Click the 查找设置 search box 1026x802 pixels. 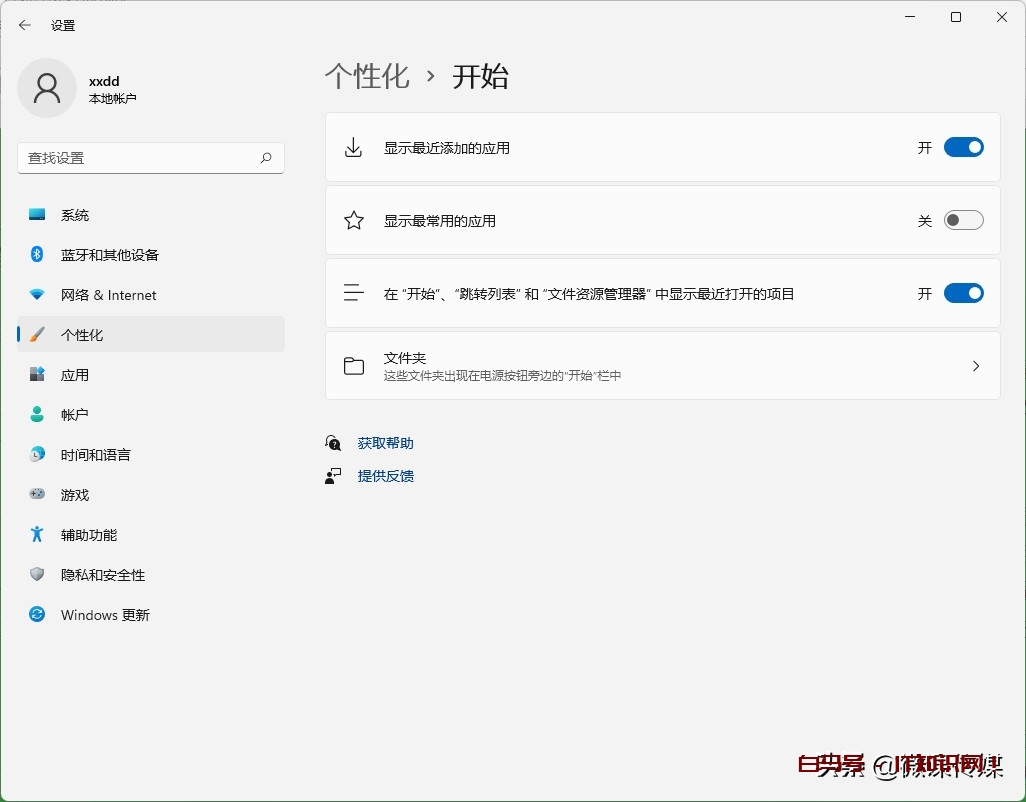pos(150,158)
